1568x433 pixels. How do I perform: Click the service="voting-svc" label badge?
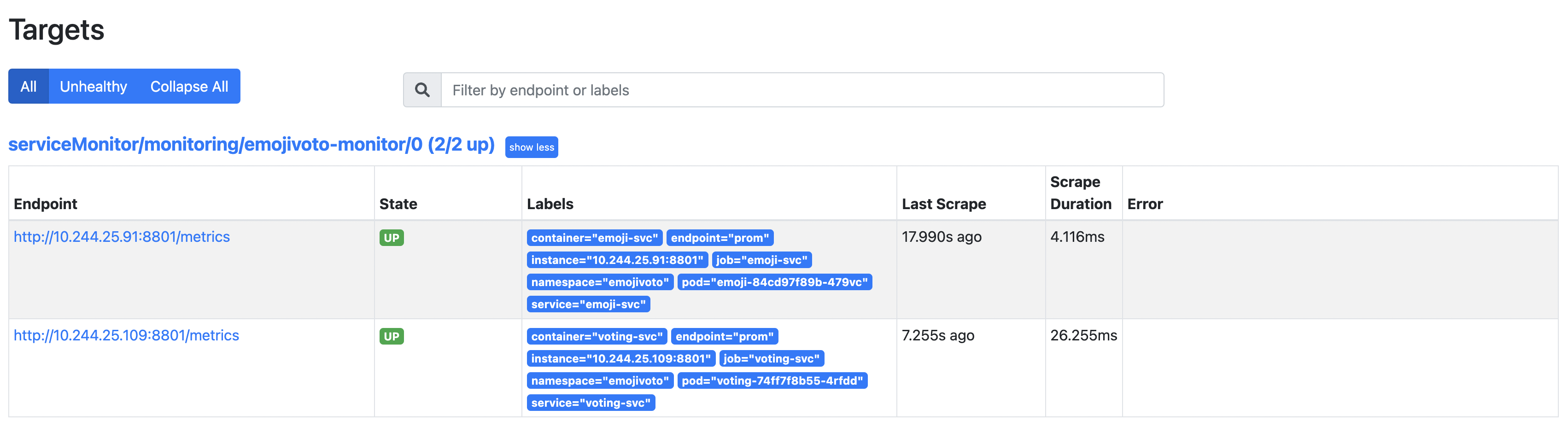(591, 403)
